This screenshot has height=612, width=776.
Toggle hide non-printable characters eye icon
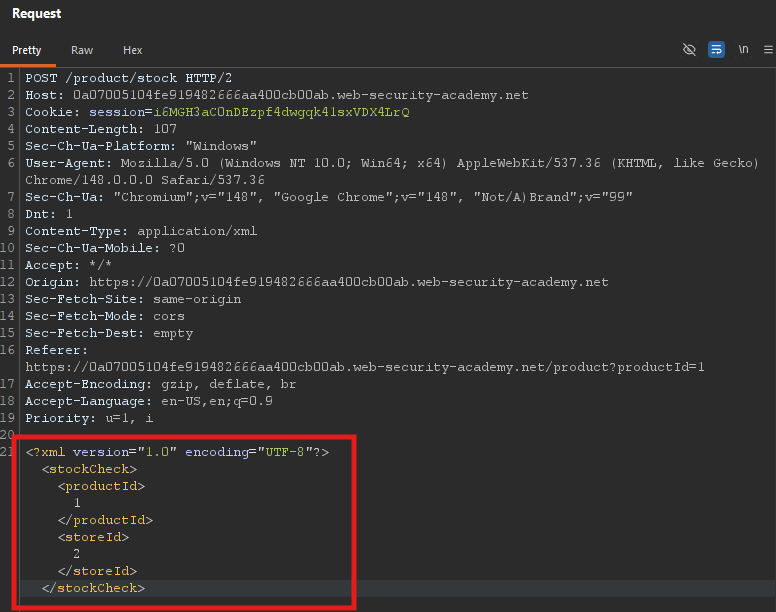[689, 49]
